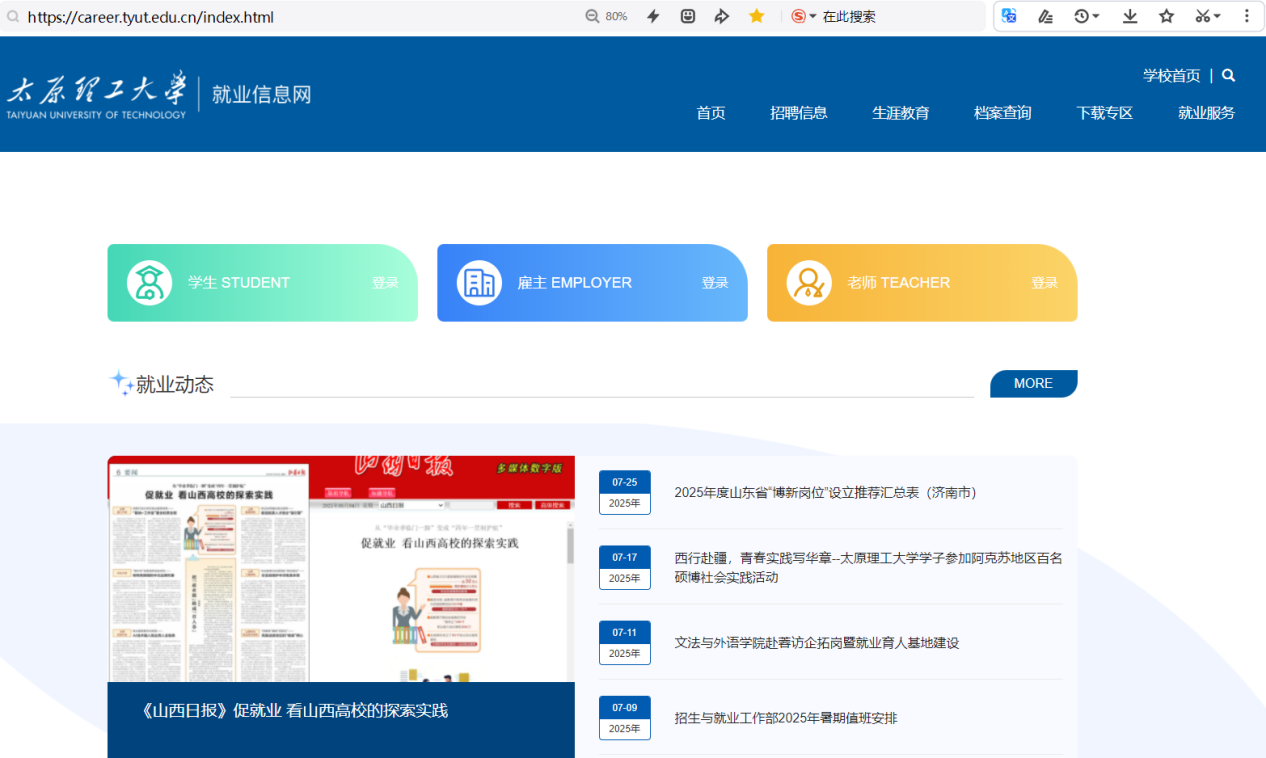
Task: Click the smiley face icon in address bar
Action: point(688,16)
